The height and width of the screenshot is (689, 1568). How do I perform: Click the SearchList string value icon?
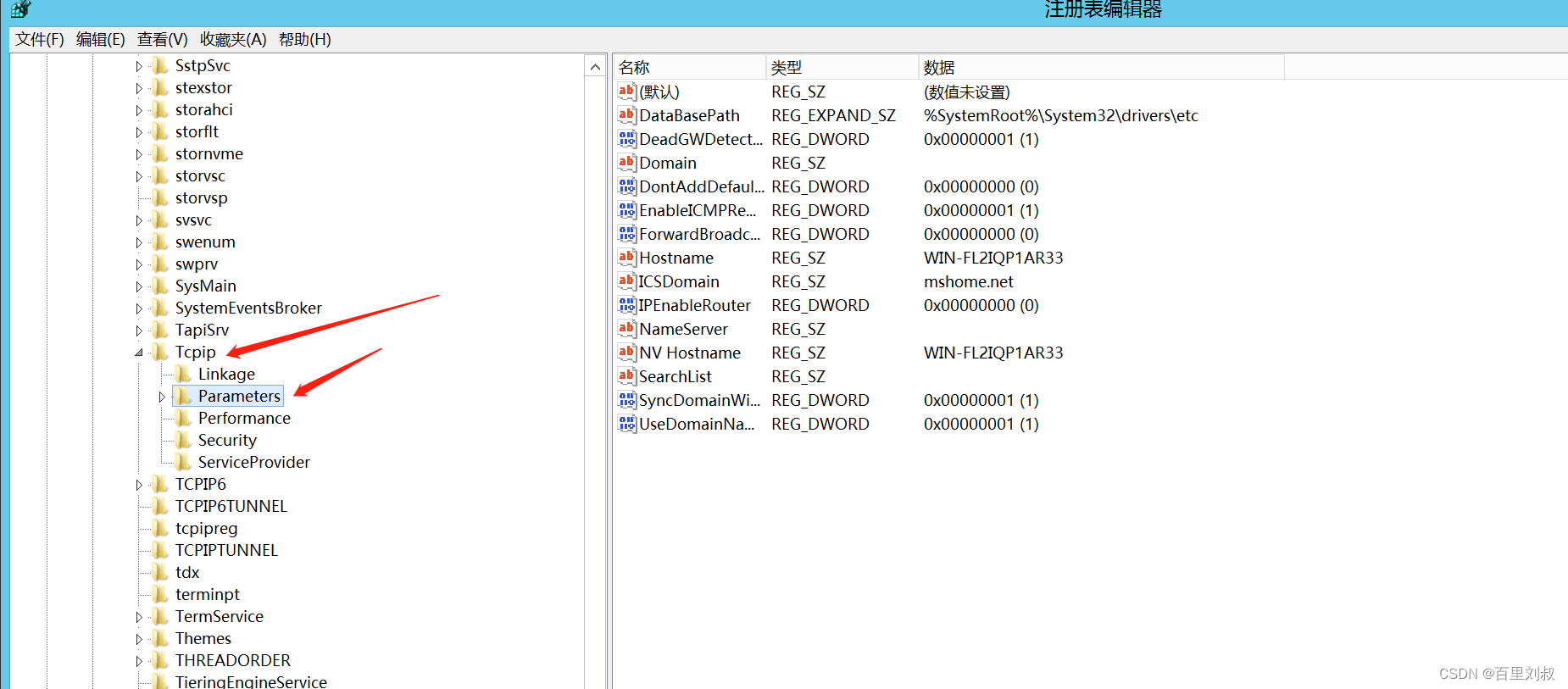click(626, 376)
